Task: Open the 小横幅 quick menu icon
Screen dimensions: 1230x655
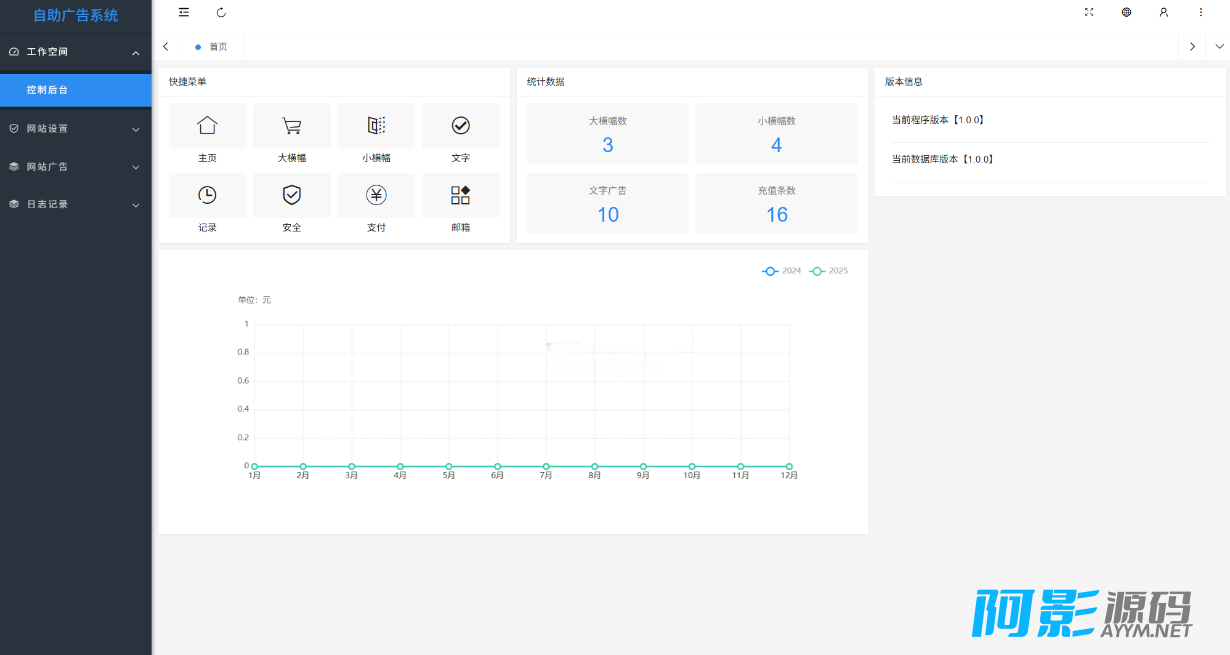Action: click(x=376, y=126)
